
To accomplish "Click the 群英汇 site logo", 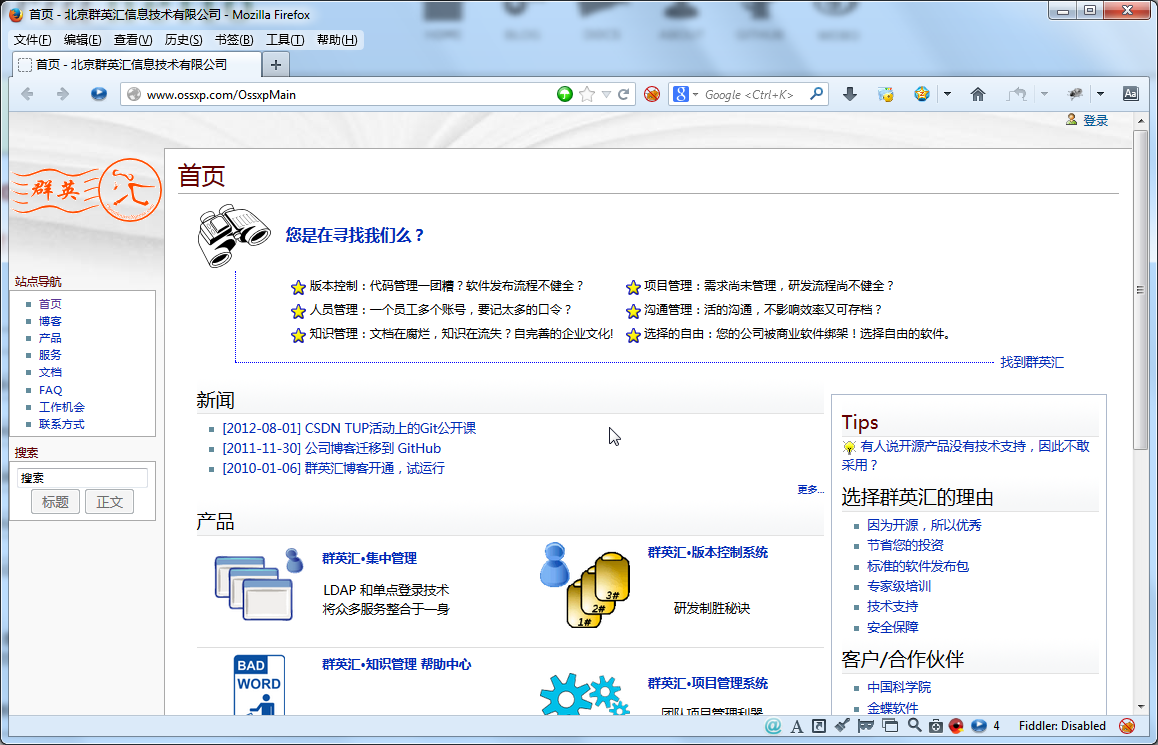I will 86,190.
